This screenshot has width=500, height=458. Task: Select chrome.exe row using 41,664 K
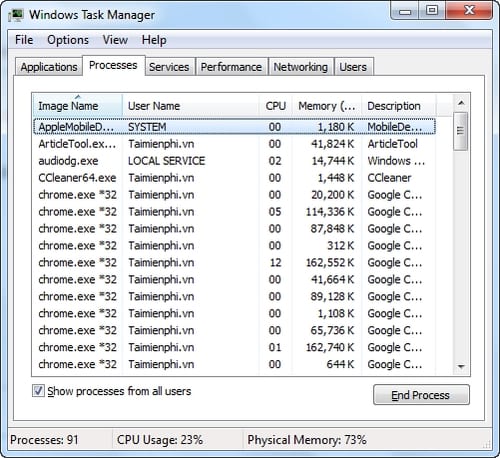click(x=234, y=279)
